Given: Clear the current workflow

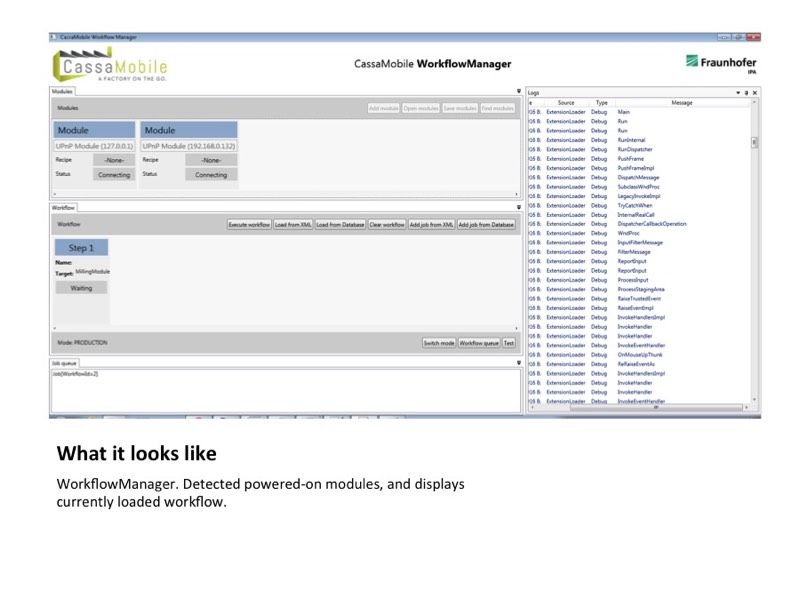Looking at the screenshot, I should [387, 225].
